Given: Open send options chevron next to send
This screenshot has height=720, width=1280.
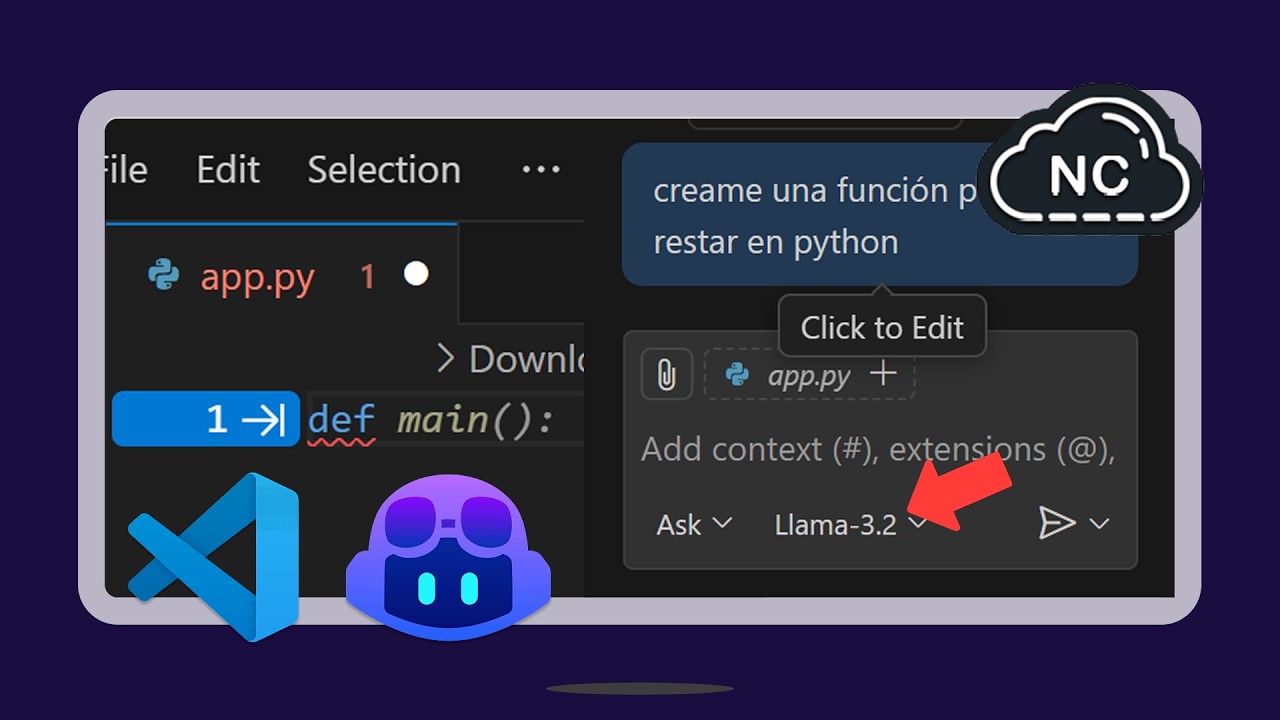Looking at the screenshot, I should 1099,523.
